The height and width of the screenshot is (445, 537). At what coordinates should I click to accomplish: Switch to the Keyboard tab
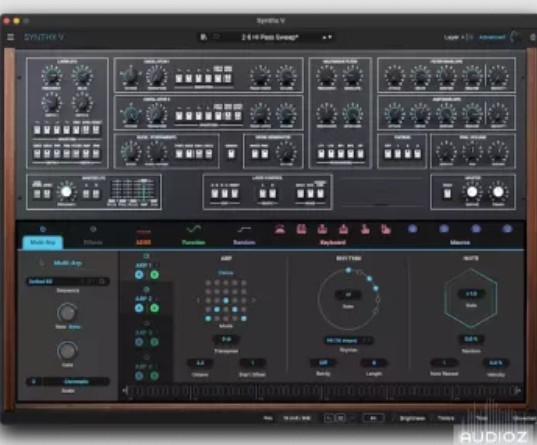pyautogui.click(x=333, y=243)
